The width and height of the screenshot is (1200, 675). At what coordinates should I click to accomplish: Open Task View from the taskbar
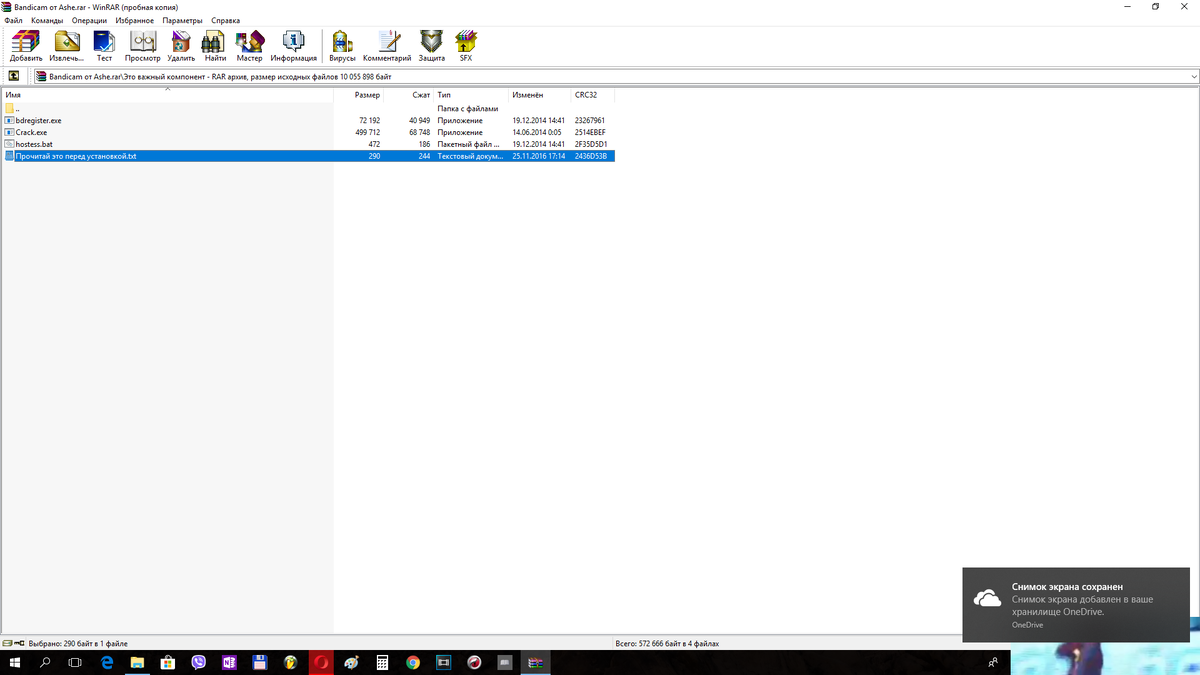(75, 662)
